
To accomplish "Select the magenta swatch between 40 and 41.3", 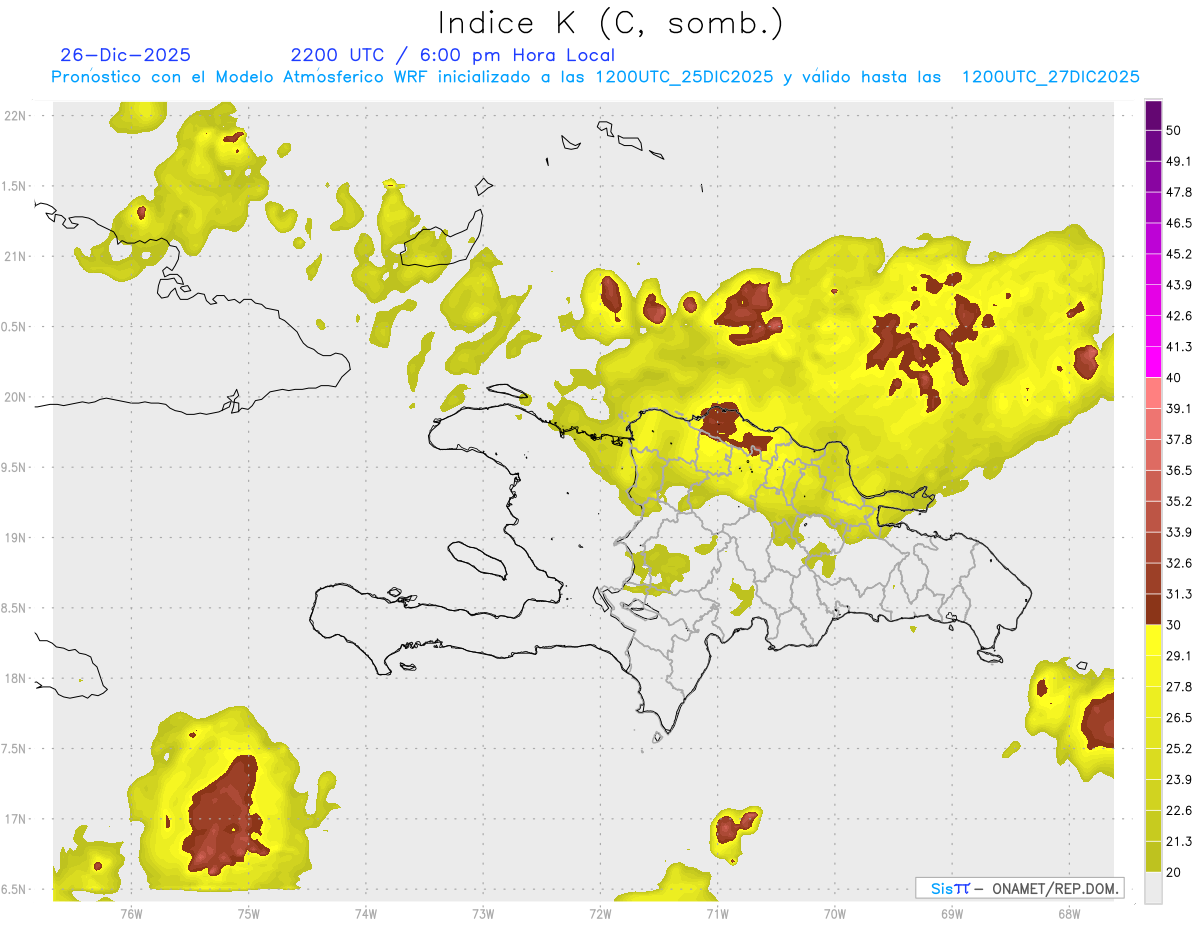I will 1153,362.
